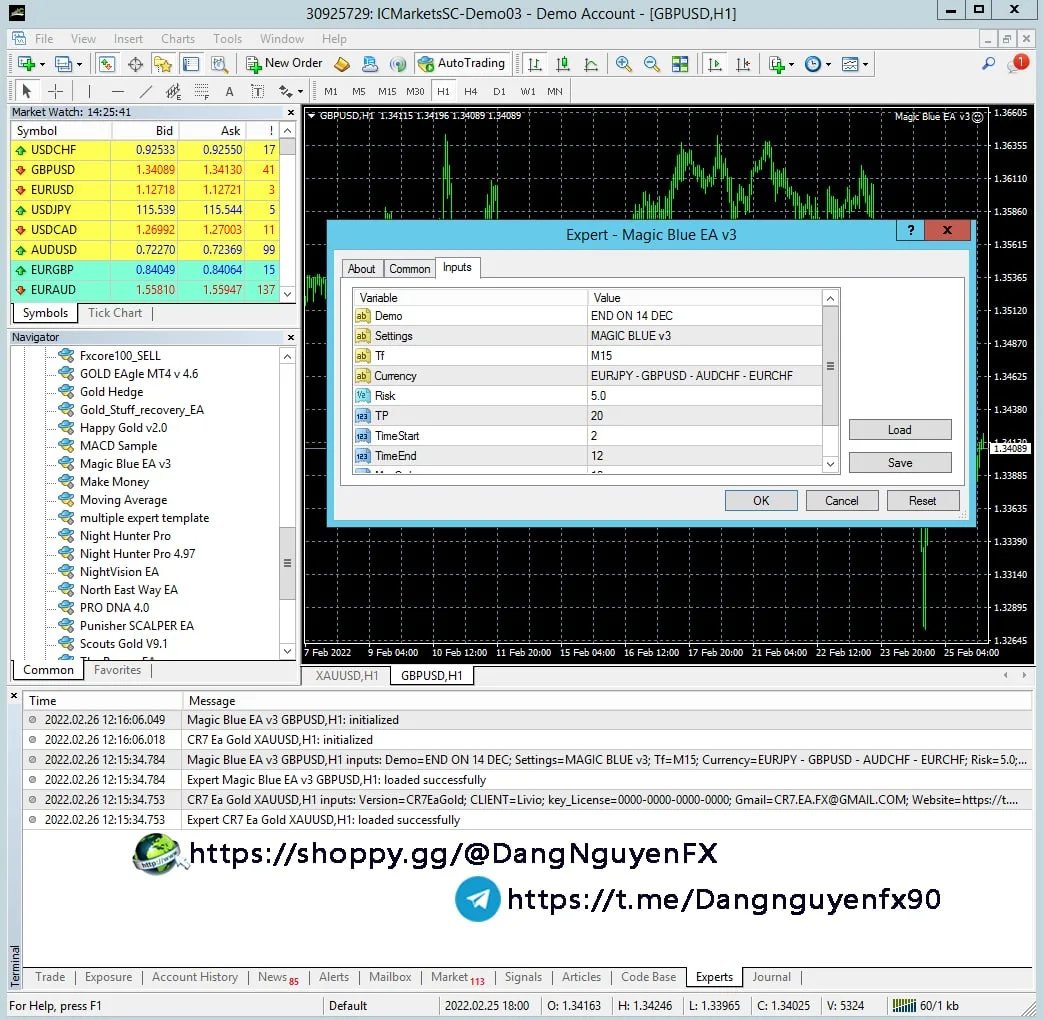Switch to W1 timeframe
This screenshot has width=1043, height=1019.
pos(528,91)
